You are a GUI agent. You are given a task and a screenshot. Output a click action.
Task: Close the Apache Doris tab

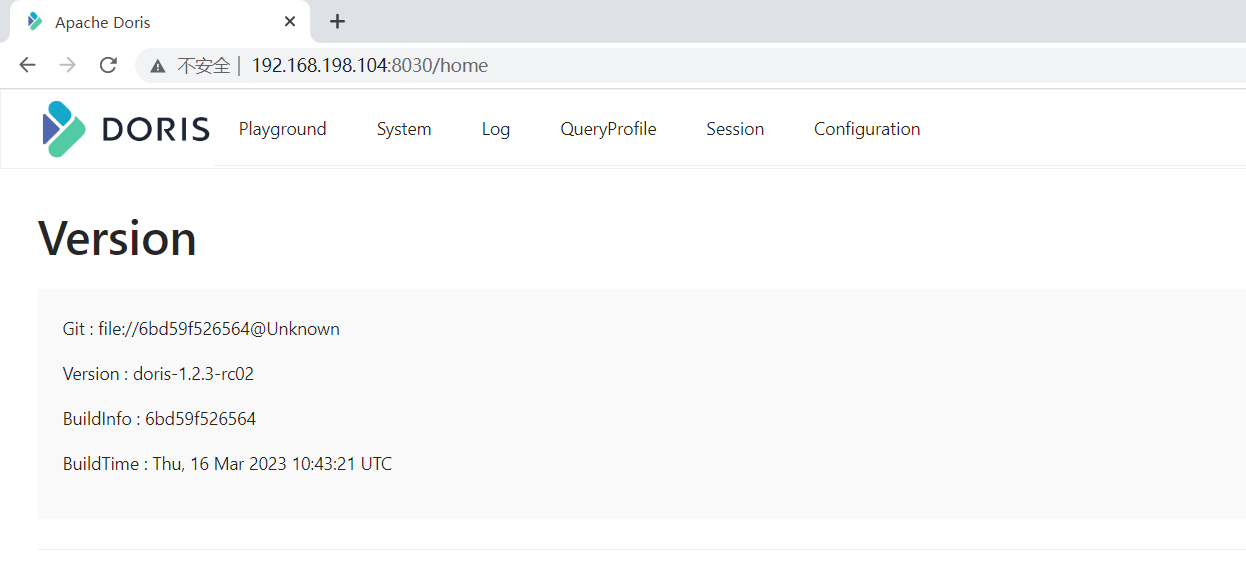[x=290, y=21]
